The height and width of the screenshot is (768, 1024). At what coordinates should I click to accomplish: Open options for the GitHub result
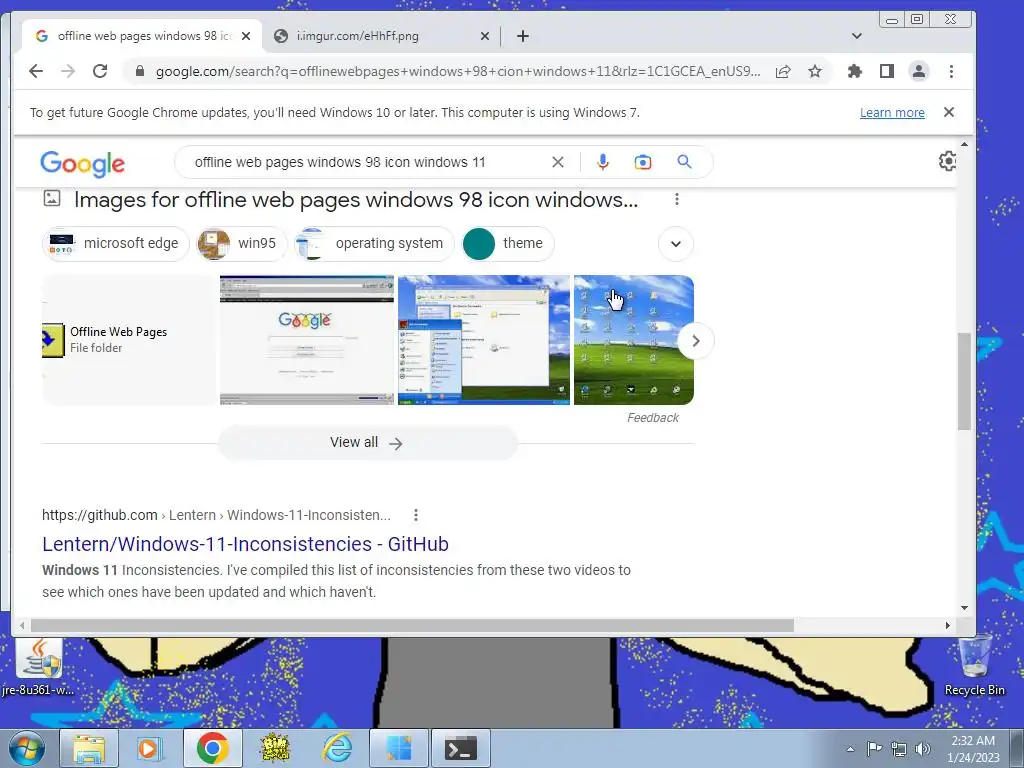pyautogui.click(x=415, y=515)
